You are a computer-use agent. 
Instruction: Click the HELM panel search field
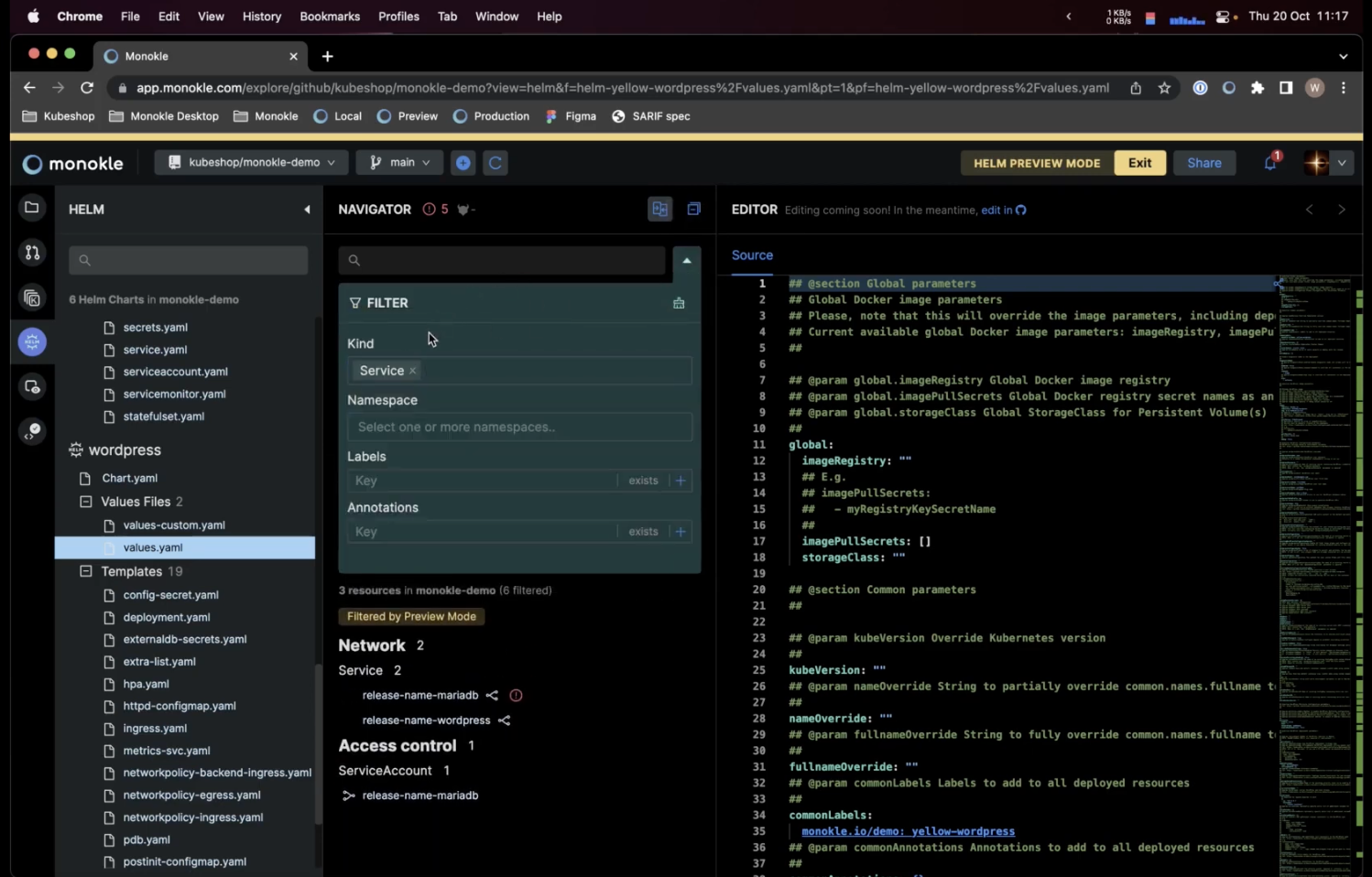click(x=189, y=261)
